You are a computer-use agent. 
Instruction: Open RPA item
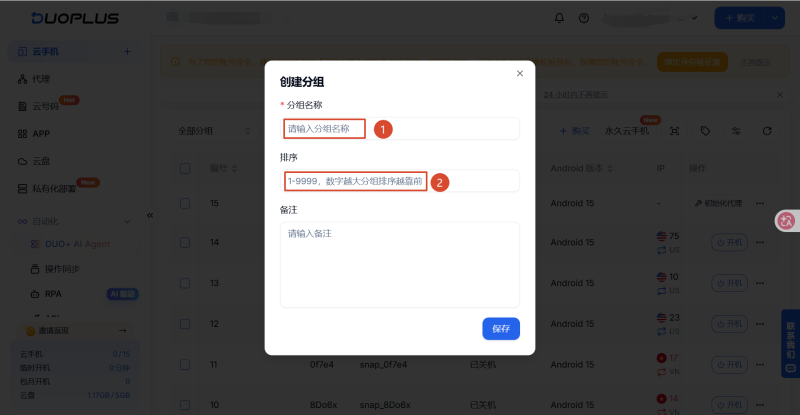point(53,294)
